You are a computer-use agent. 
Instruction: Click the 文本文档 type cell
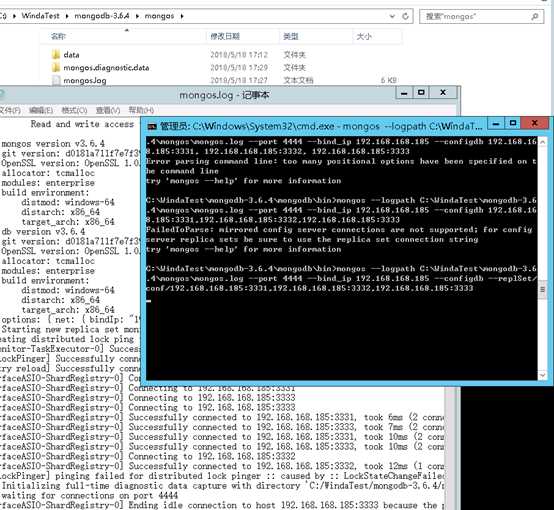[298, 81]
